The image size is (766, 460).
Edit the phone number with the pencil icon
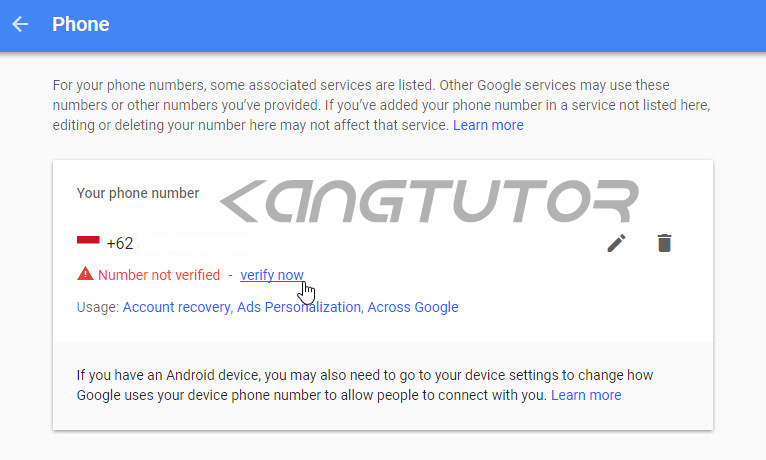(617, 243)
